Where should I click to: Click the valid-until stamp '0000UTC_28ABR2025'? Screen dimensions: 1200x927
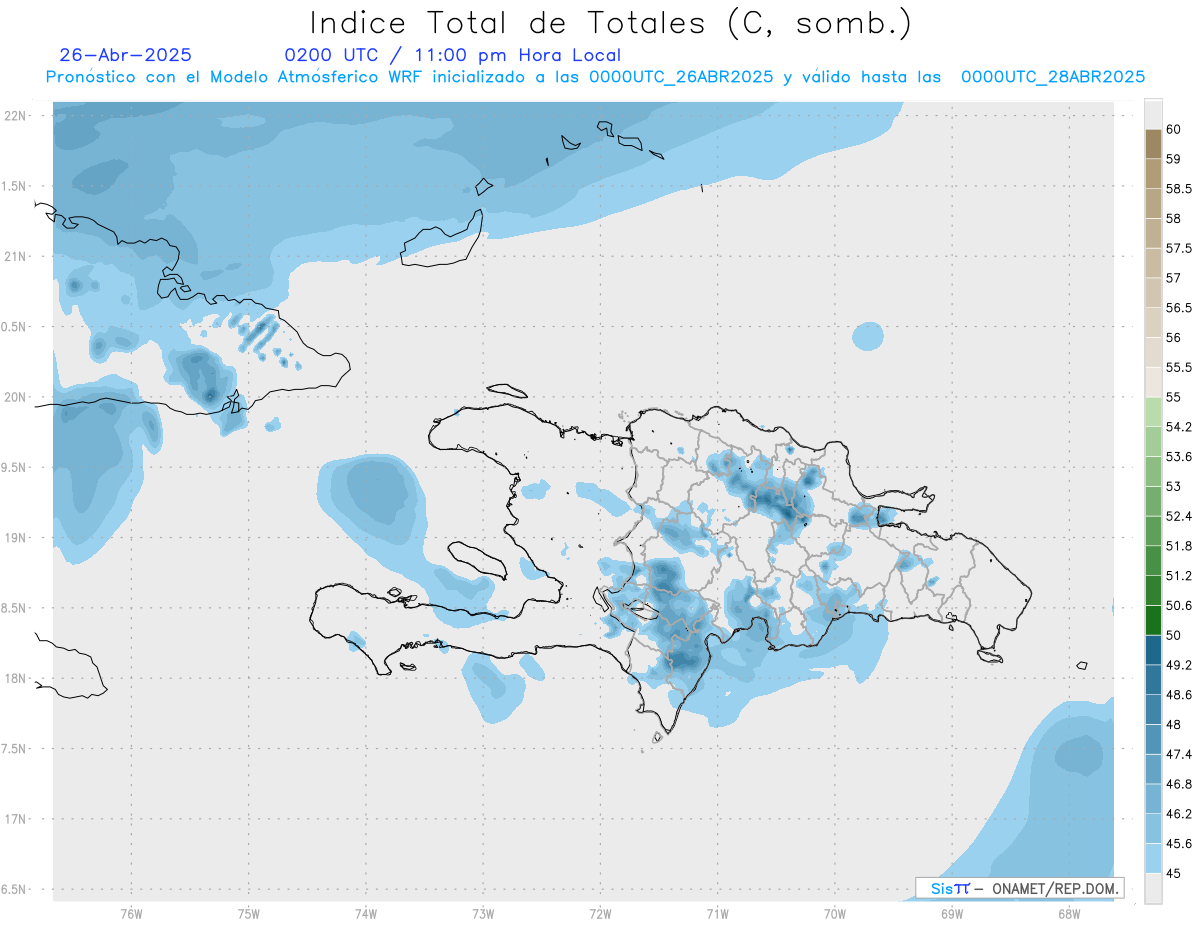coord(1053,77)
